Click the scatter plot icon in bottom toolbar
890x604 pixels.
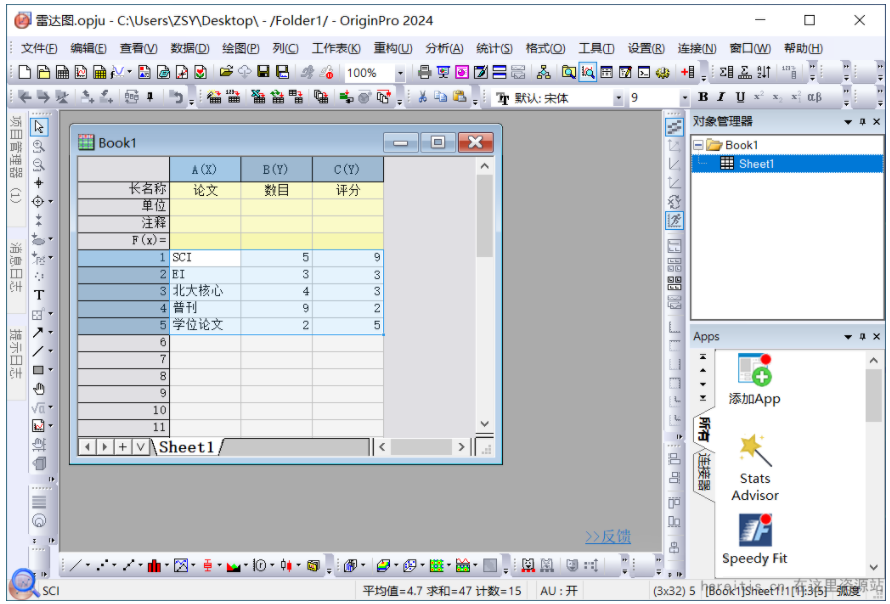[103, 565]
